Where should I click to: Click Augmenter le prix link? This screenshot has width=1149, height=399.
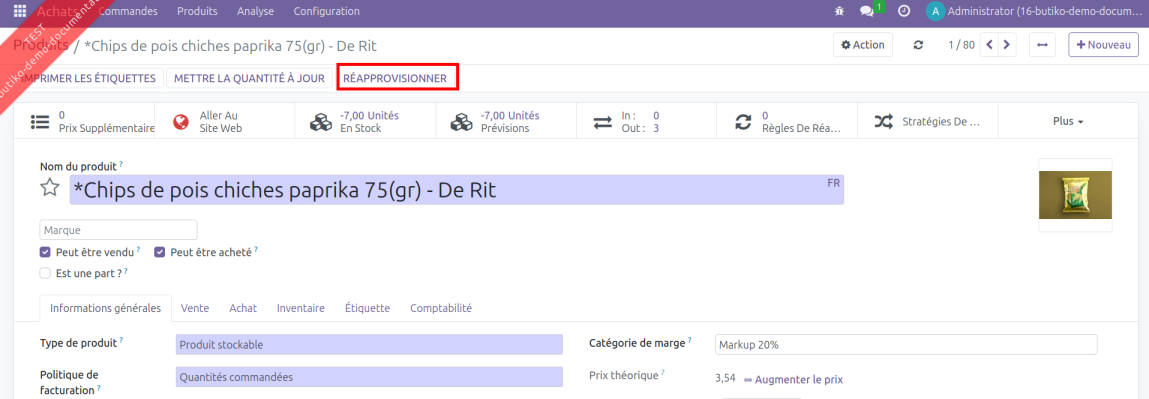(x=793, y=379)
